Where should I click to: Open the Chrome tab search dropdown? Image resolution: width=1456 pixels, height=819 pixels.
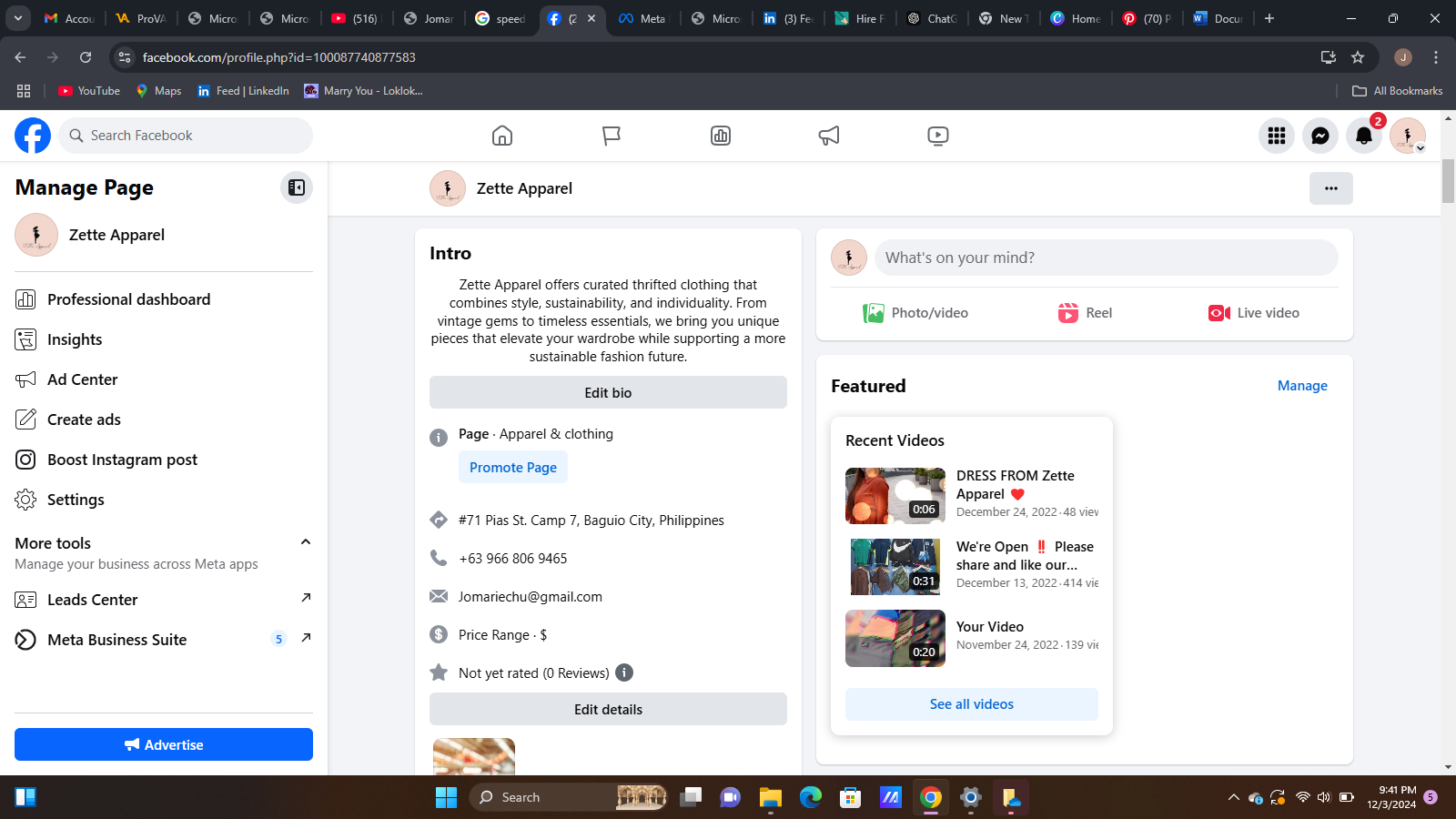pos(18,18)
